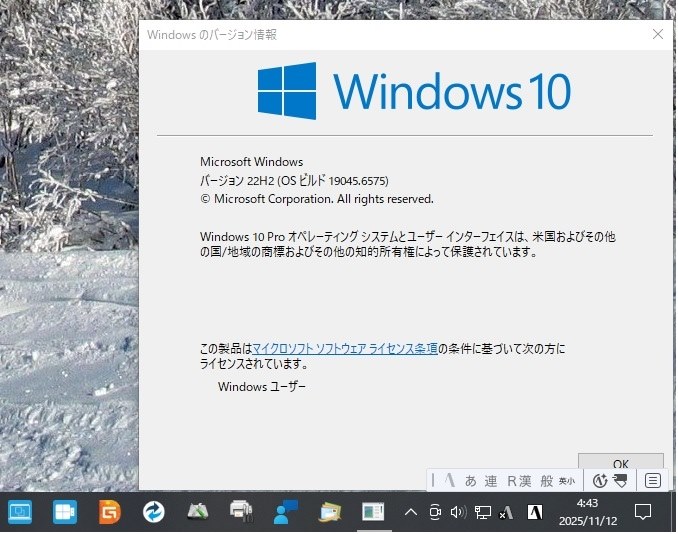Open the blue circular arrows sync app
Viewport: 678px width, 534px height.
click(154, 512)
